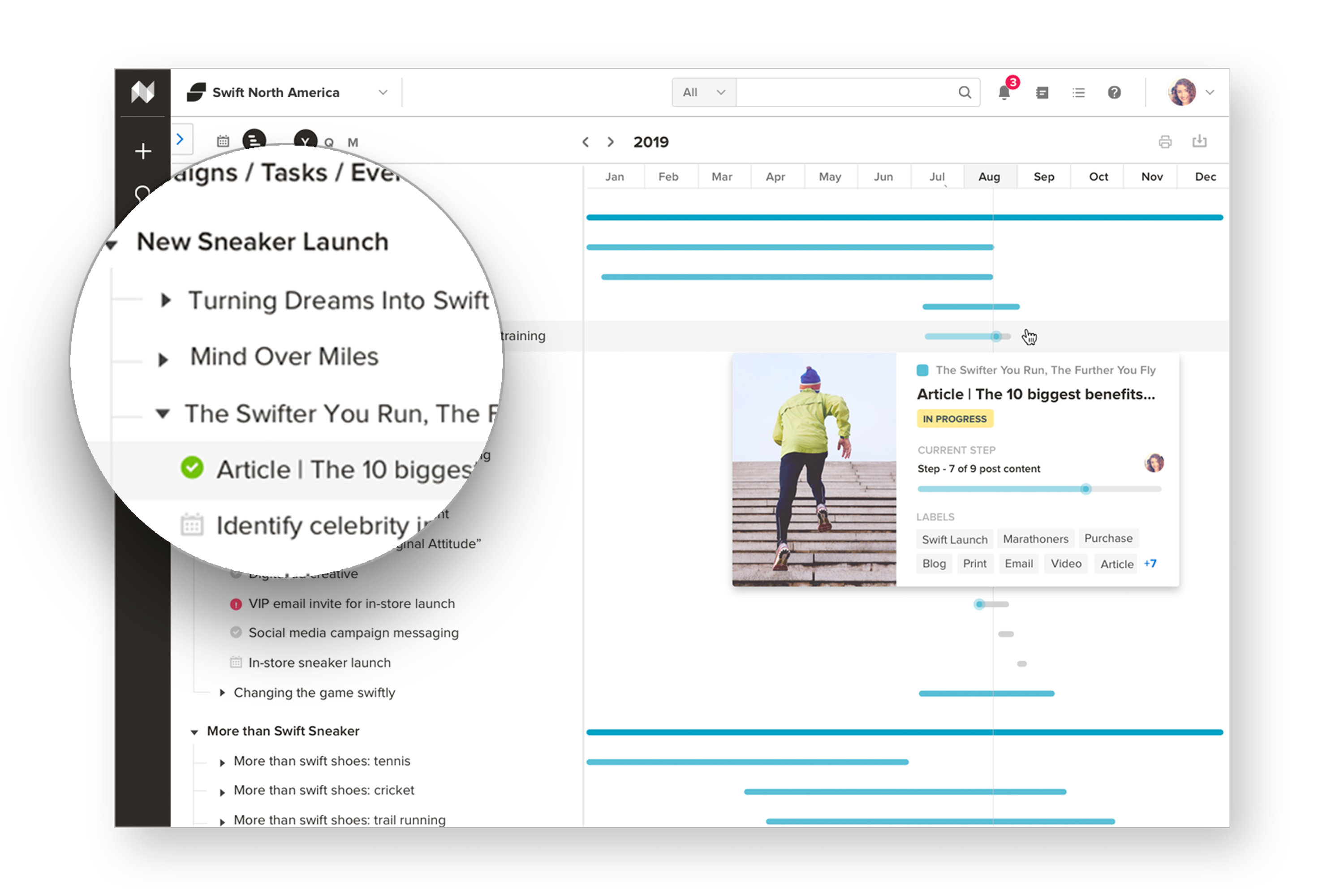Open notifications bell with 3 badge
The height and width of the screenshot is (896, 1344).
[1004, 92]
